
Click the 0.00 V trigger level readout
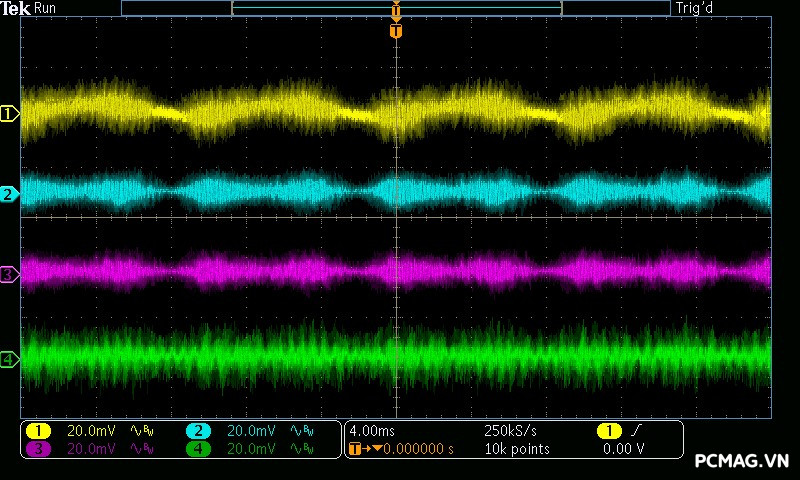(x=623, y=449)
